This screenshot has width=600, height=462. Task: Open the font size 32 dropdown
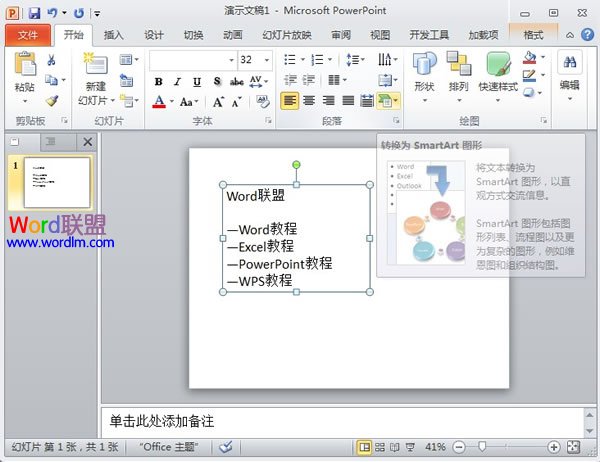point(267,60)
